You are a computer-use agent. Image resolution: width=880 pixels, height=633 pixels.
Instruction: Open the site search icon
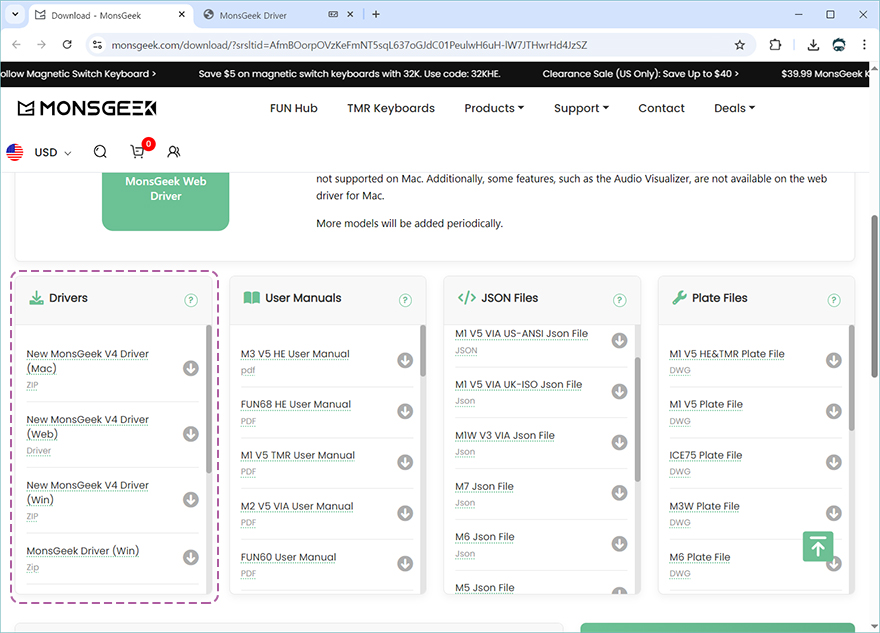tap(100, 152)
